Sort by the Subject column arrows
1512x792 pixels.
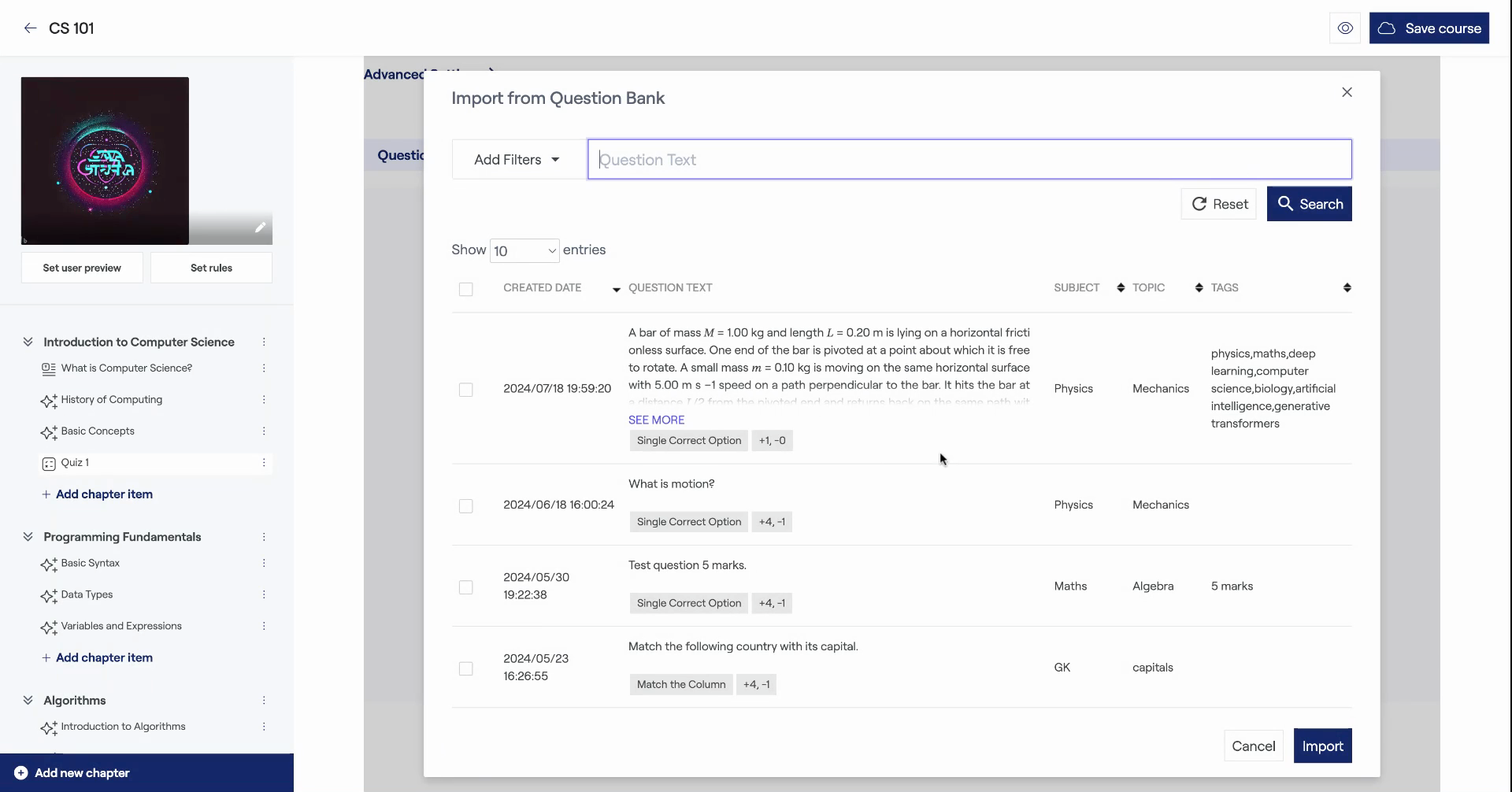click(x=1120, y=288)
